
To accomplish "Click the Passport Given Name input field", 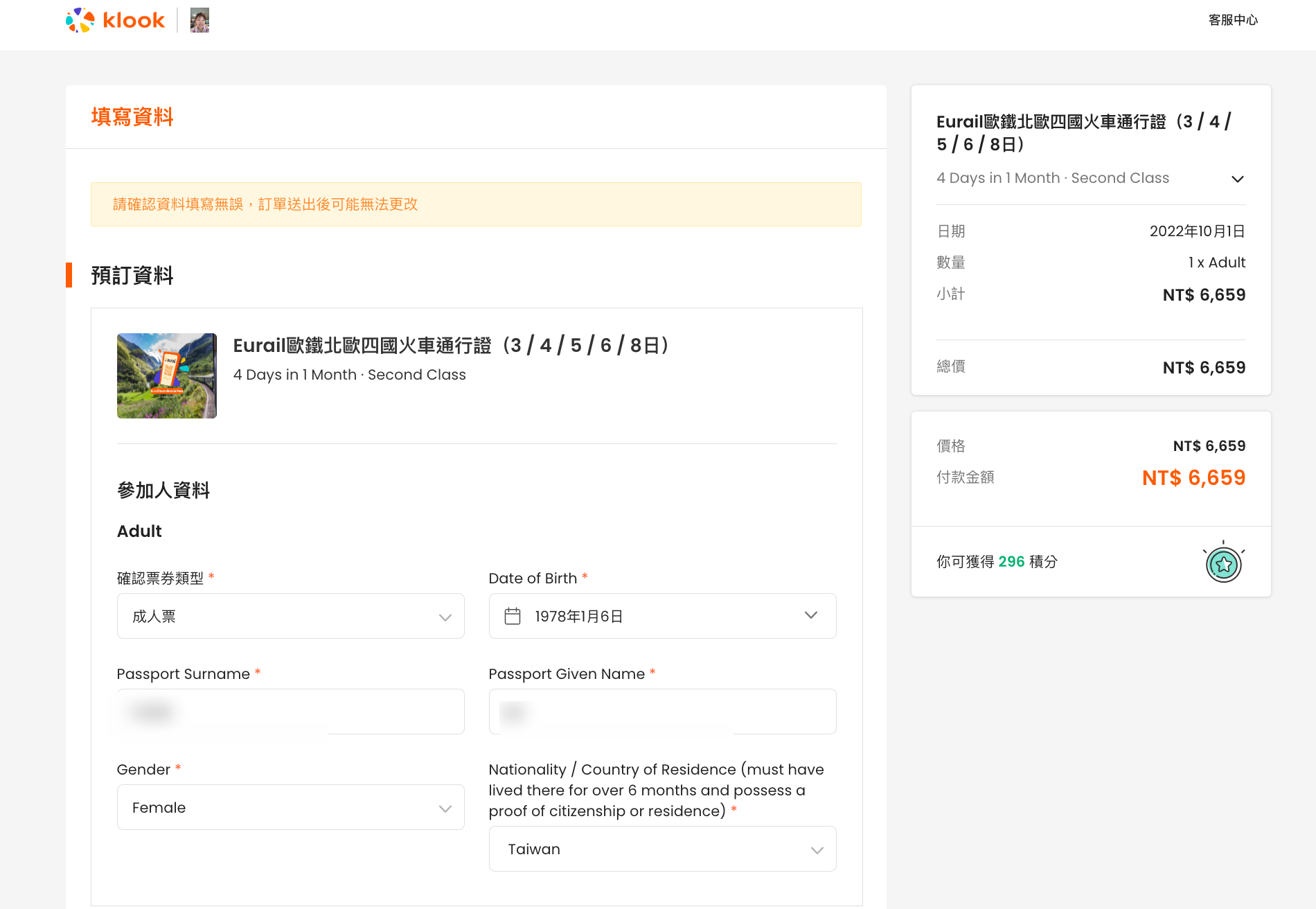I will [663, 712].
